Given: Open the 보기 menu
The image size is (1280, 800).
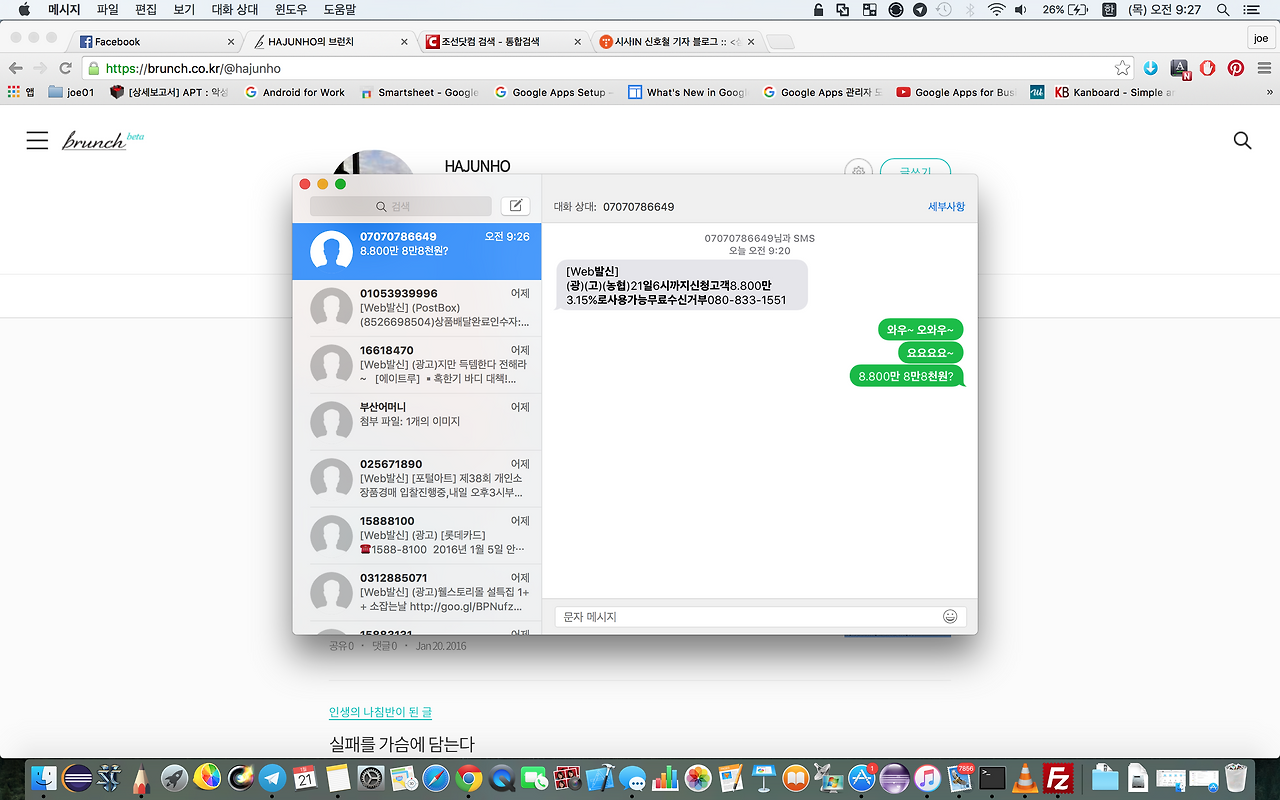Looking at the screenshot, I should click(x=184, y=10).
